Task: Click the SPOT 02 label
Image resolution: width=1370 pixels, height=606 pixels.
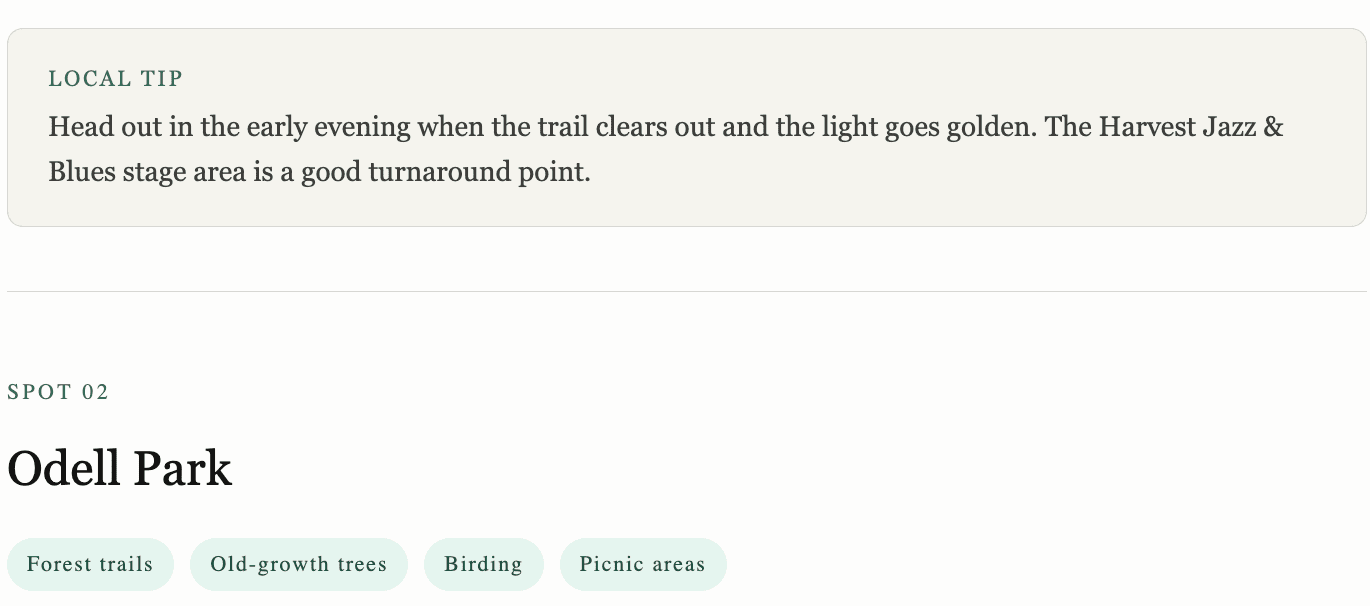Action: [58, 392]
